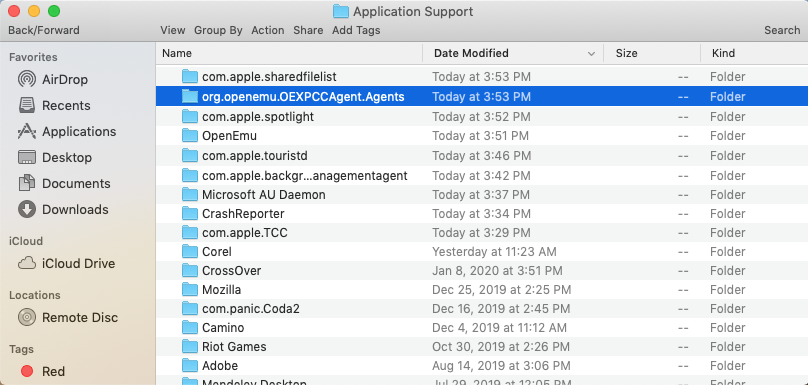808x385 pixels.
Task: Click the com.panic.Coda2 folder icon
Action: tap(190, 309)
